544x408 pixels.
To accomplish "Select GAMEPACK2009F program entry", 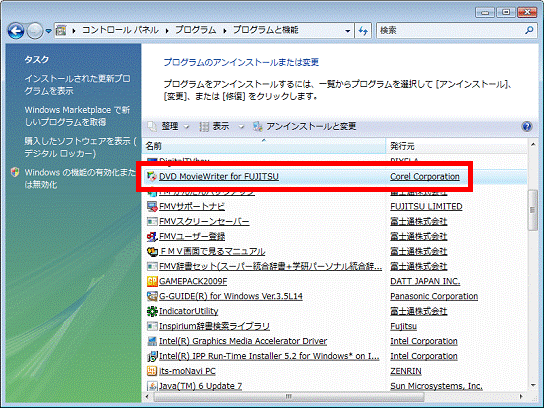I will pos(193,281).
